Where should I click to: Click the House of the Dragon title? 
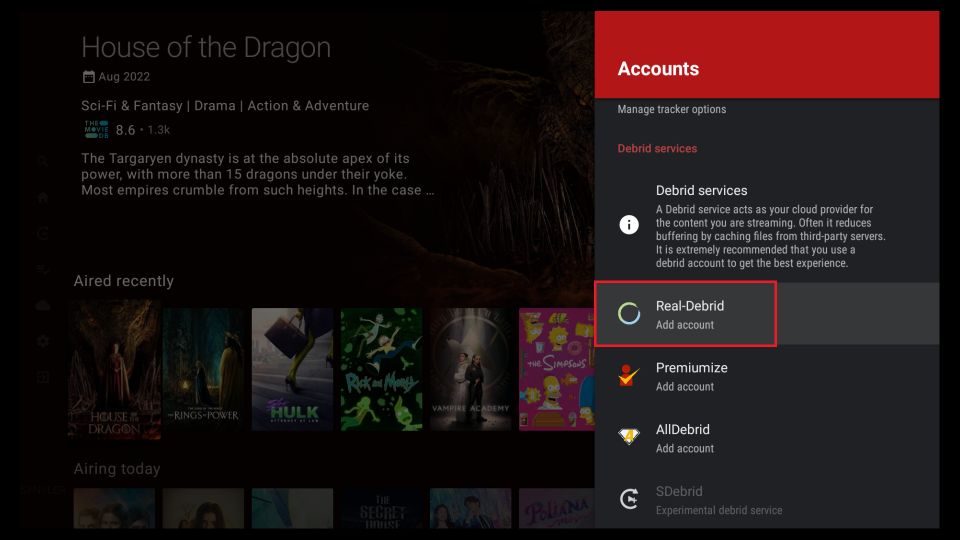point(206,48)
